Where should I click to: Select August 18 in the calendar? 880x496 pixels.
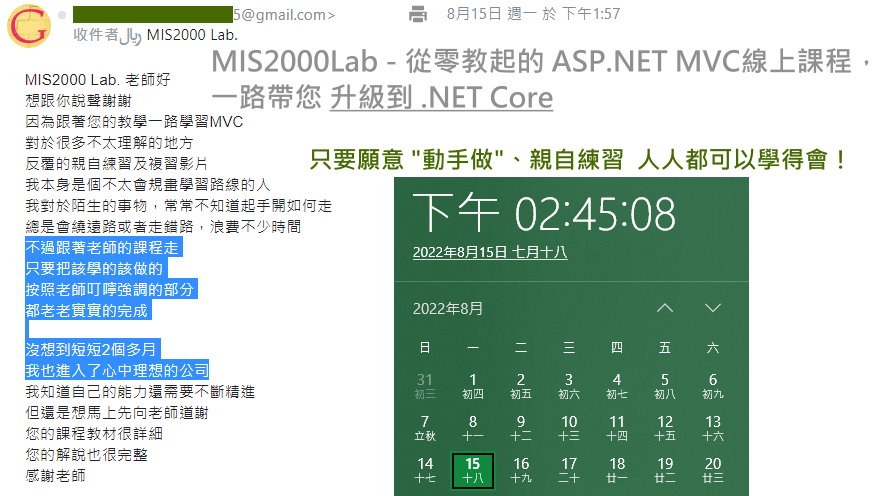click(x=617, y=470)
